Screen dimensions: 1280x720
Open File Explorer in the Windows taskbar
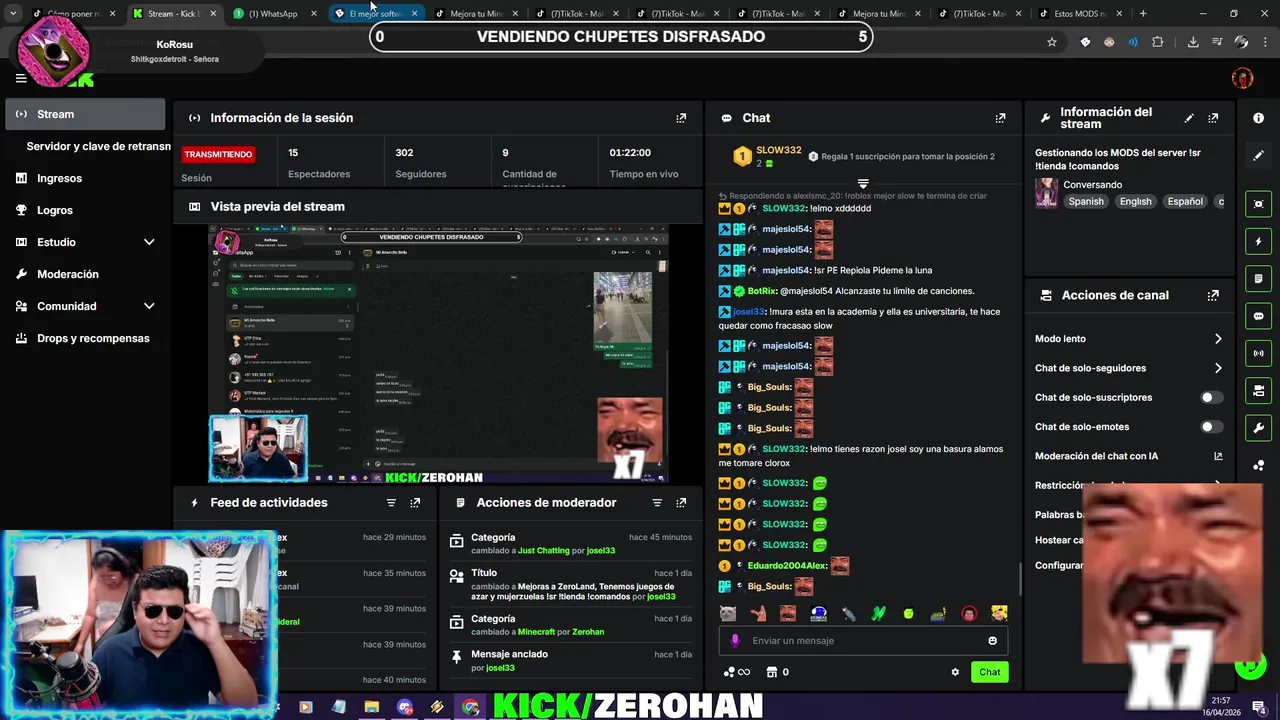point(372,707)
